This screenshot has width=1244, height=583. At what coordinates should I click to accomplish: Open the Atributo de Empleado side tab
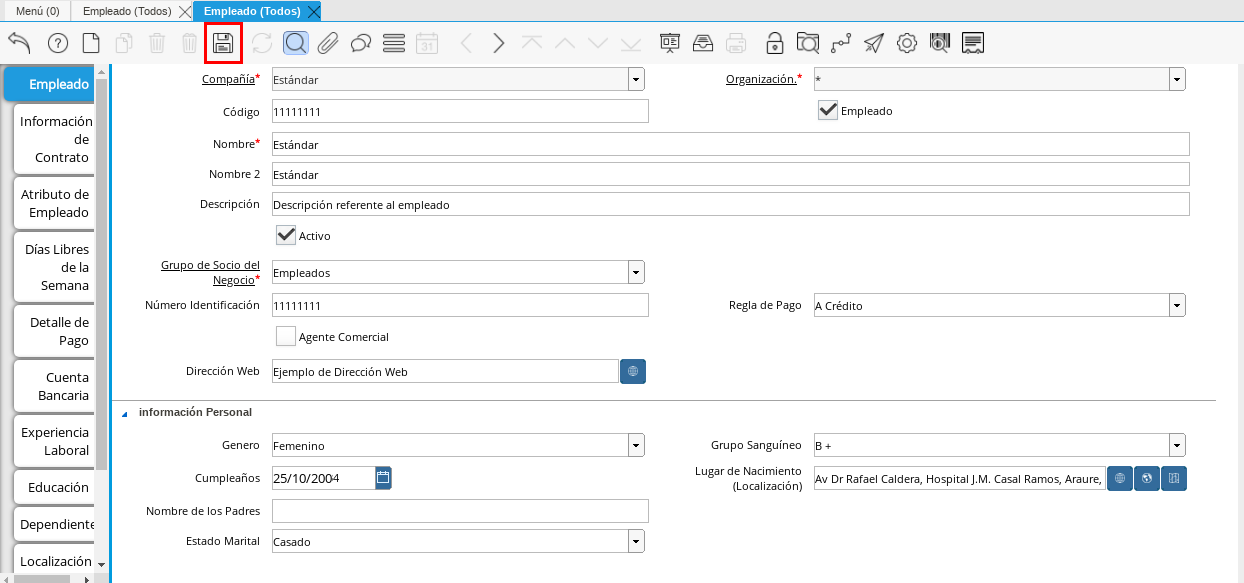pyautogui.click(x=54, y=203)
